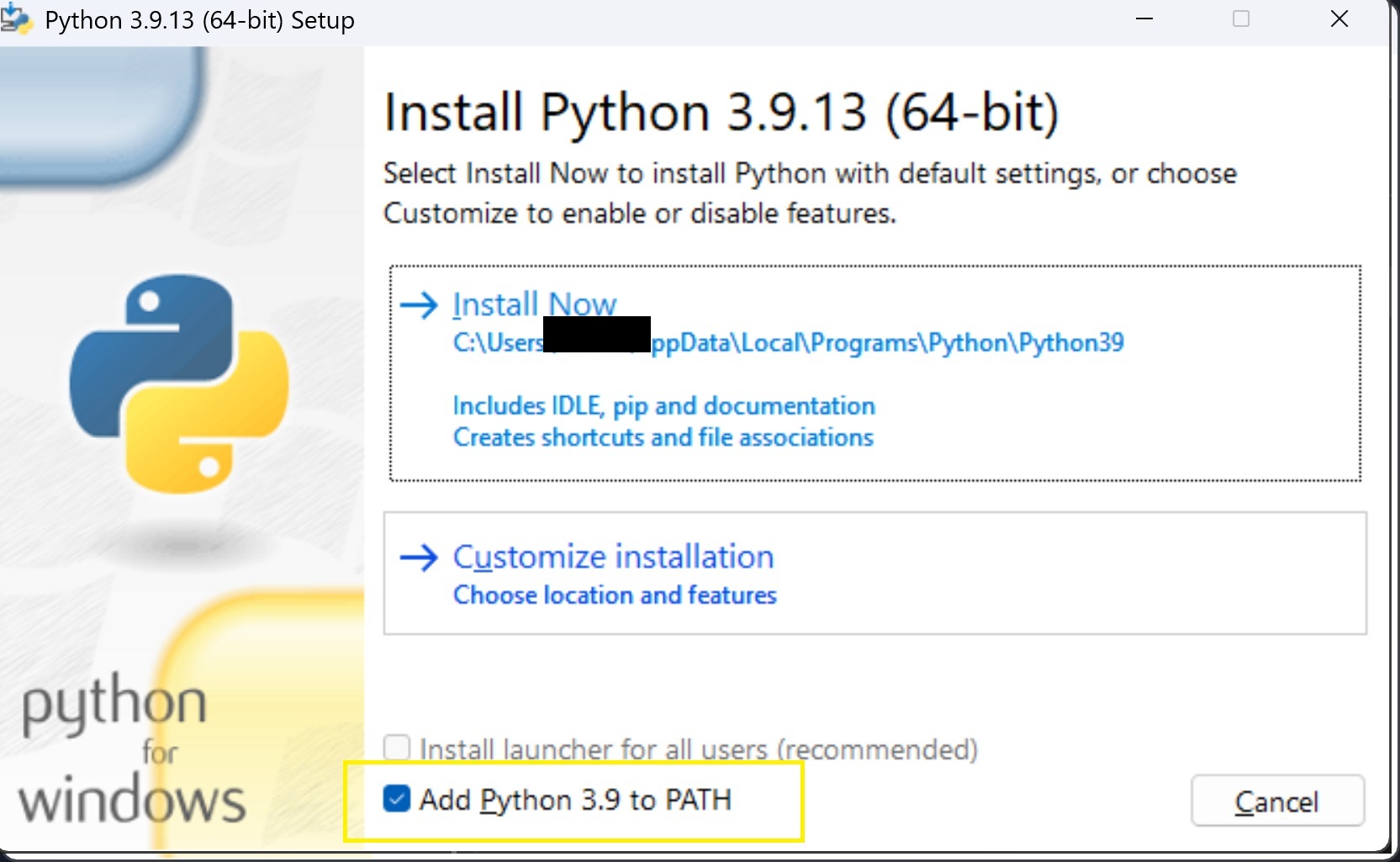The image size is (1400, 862).
Task: Click the arrow icon beside Install Now
Action: pos(419,304)
